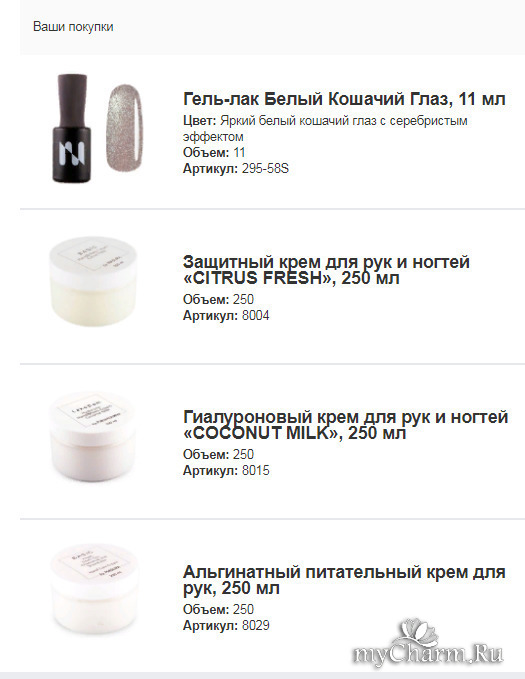Click the Артикул 295-58S text
Image resolution: width=525 pixels, height=679 pixels.
[x=236, y=168]
